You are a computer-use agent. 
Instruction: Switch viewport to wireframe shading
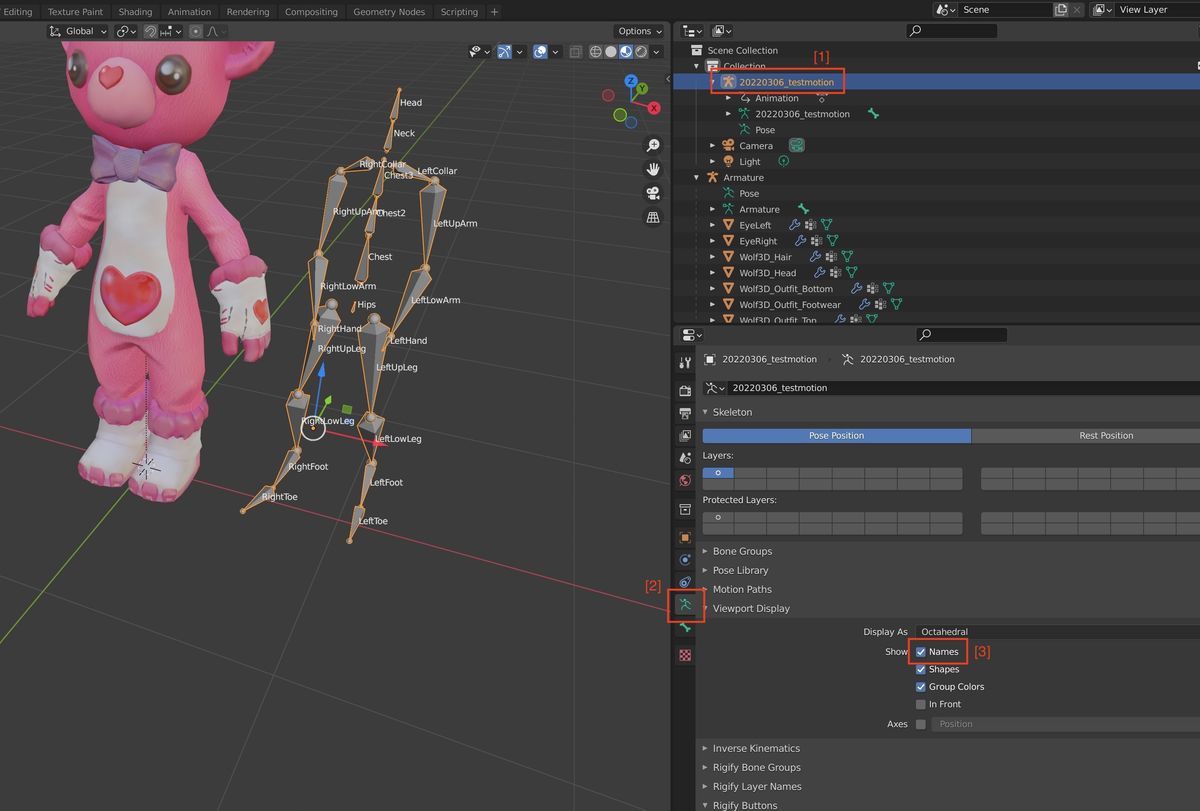(x=596, y=51)
